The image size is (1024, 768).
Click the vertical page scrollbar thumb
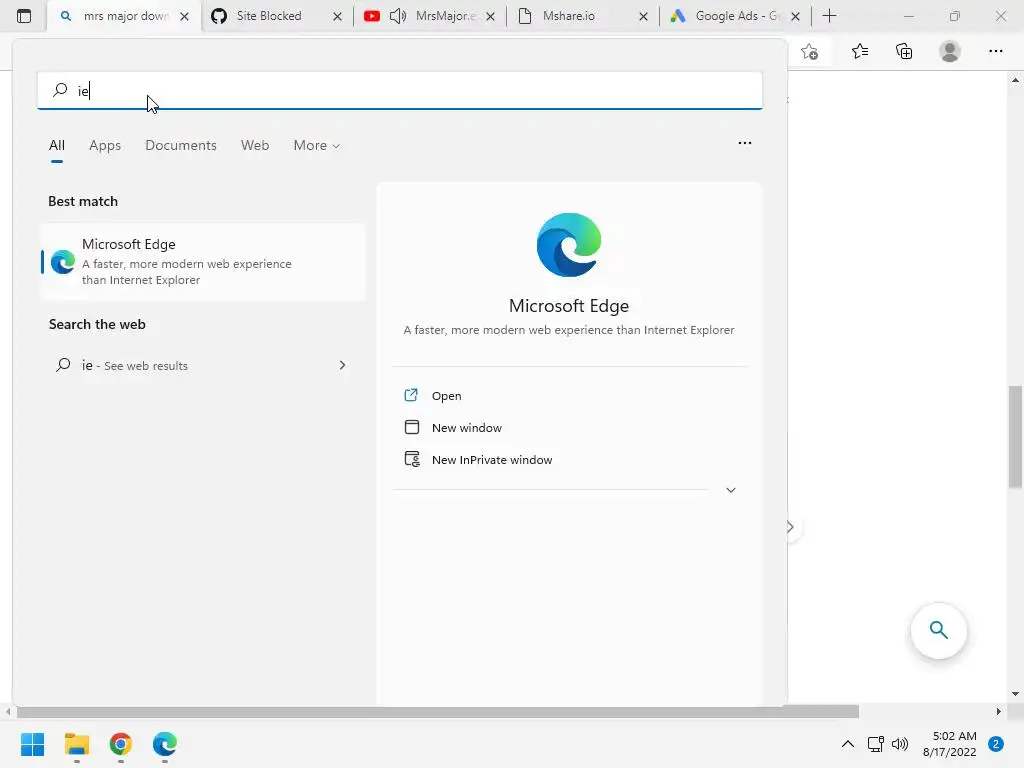tap(1015, 437)
